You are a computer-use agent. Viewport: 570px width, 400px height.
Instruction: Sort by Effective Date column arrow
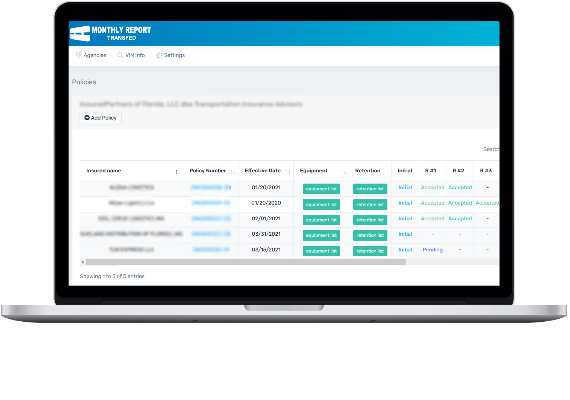(288, 172)
